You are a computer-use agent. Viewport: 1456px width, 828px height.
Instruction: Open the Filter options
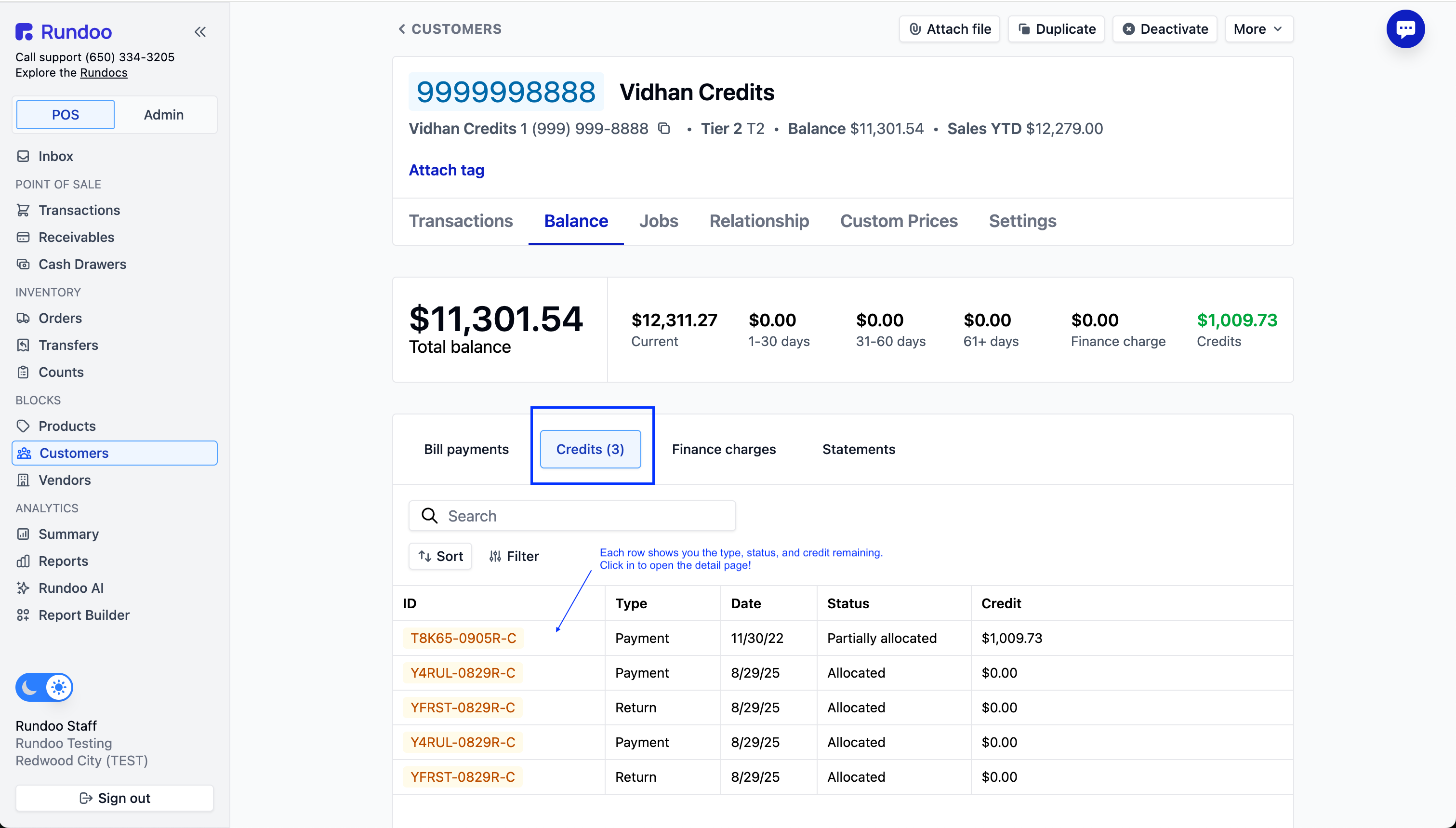[x=514, y=556]
